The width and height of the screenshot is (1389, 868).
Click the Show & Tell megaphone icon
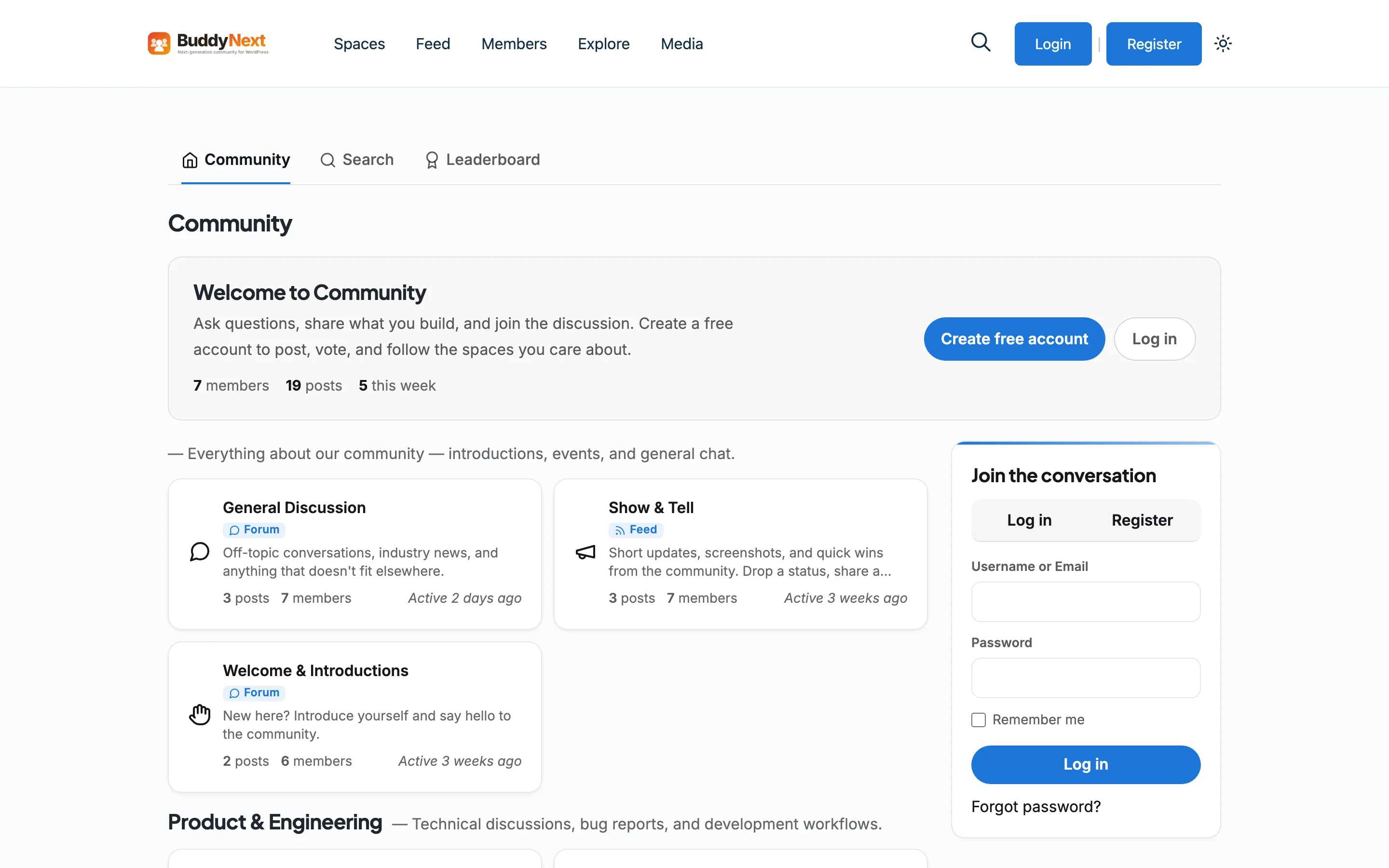(x=586, y=552)
